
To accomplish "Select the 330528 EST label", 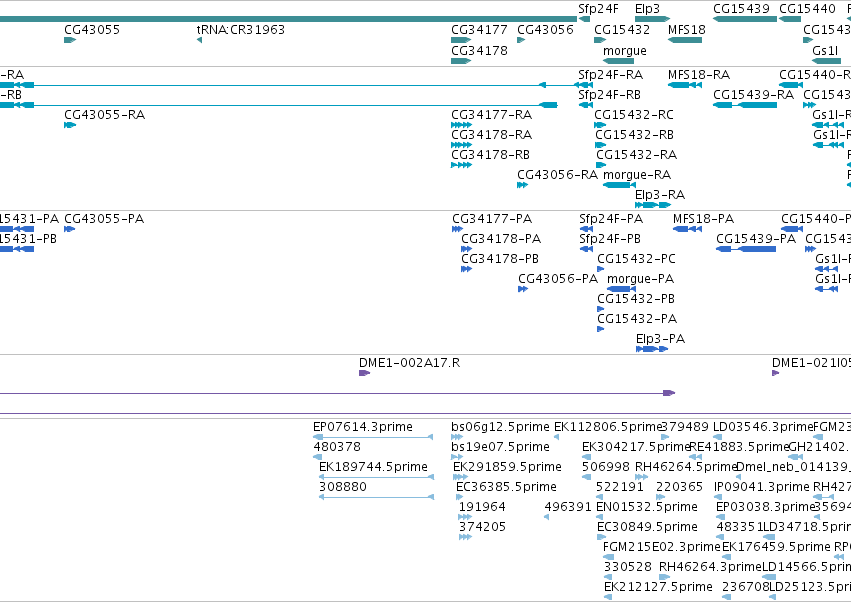I will point(628,567).
